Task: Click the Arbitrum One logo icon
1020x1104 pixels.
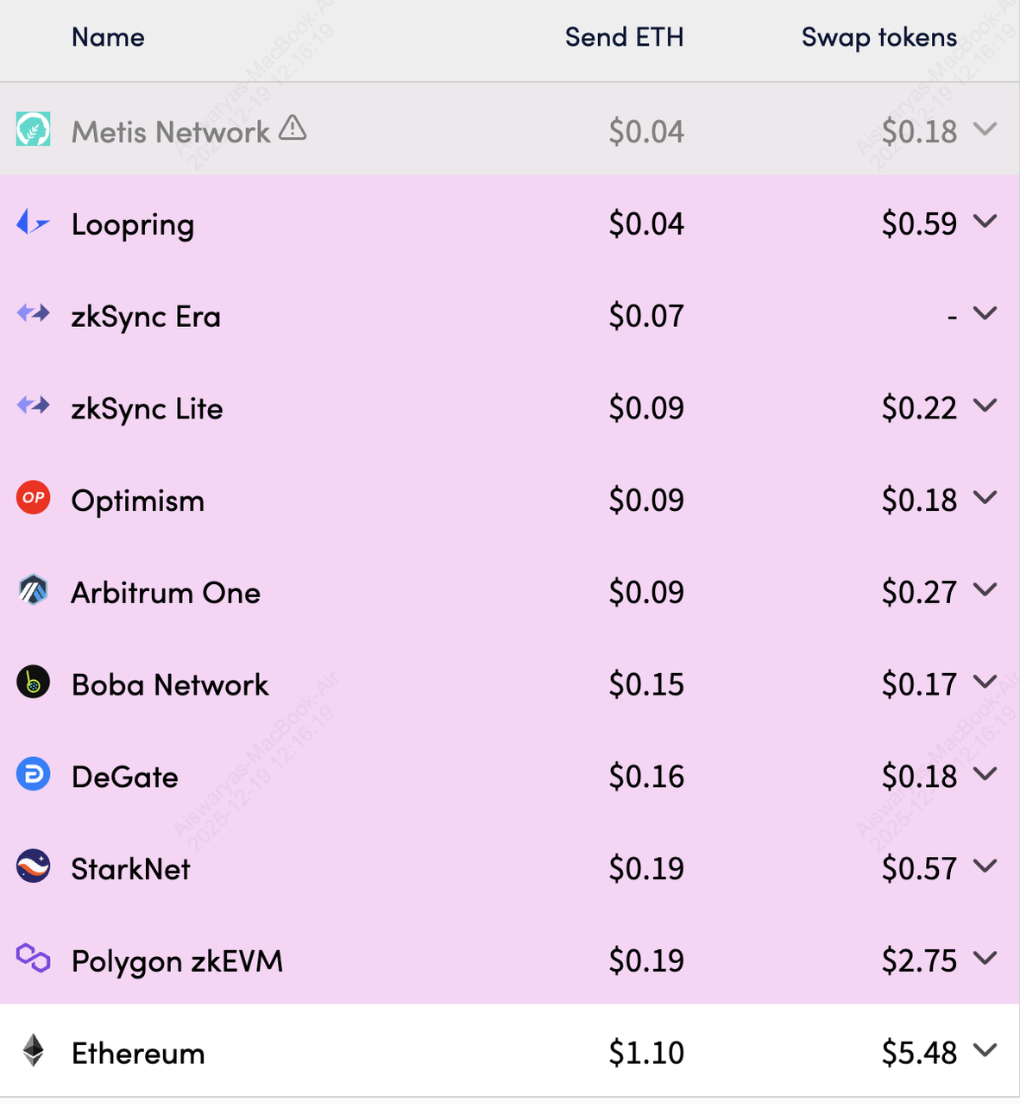Action: click(x=33, y=591)
